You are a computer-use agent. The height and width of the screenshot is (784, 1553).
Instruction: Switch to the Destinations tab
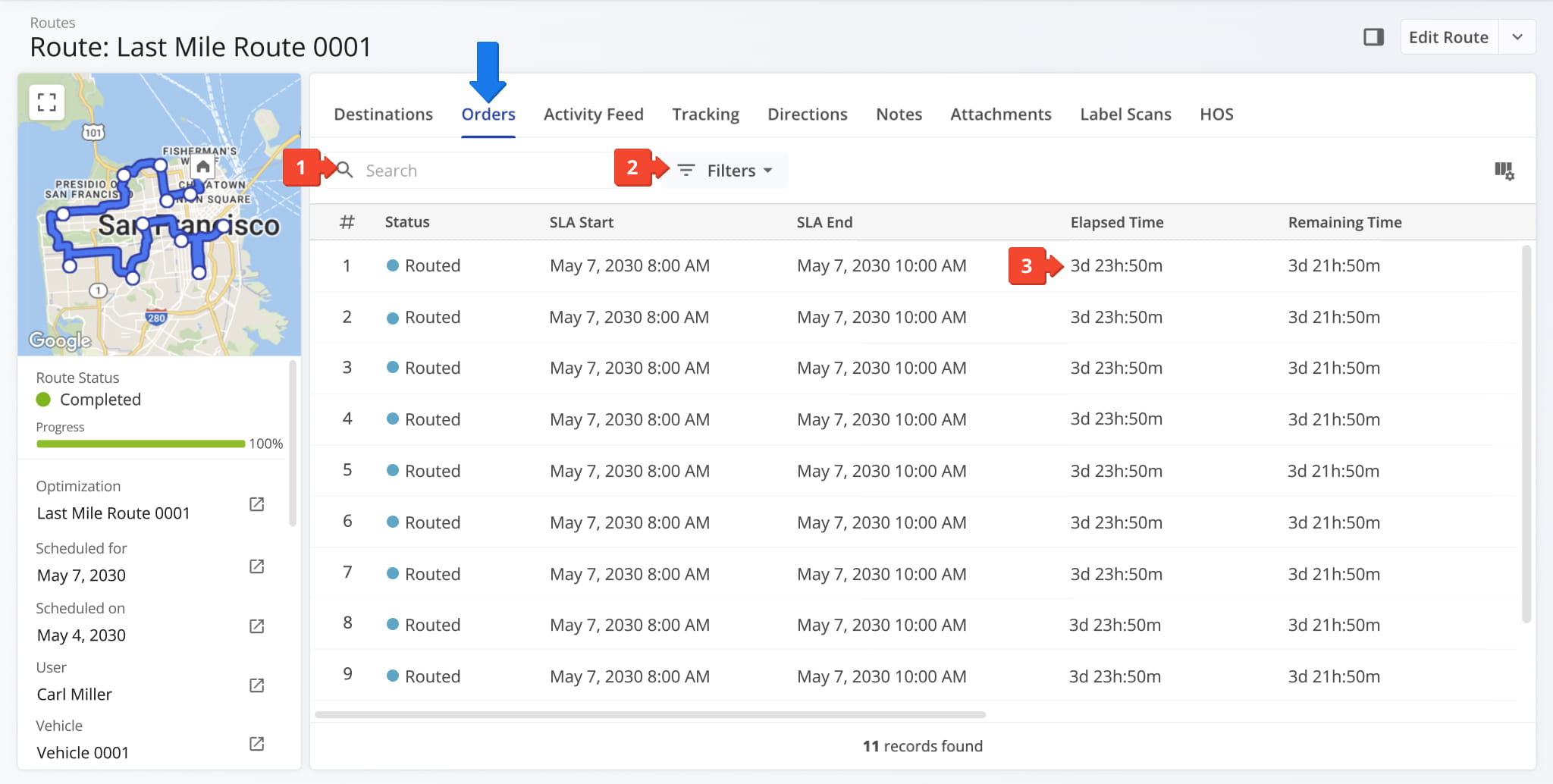(383, 114)
